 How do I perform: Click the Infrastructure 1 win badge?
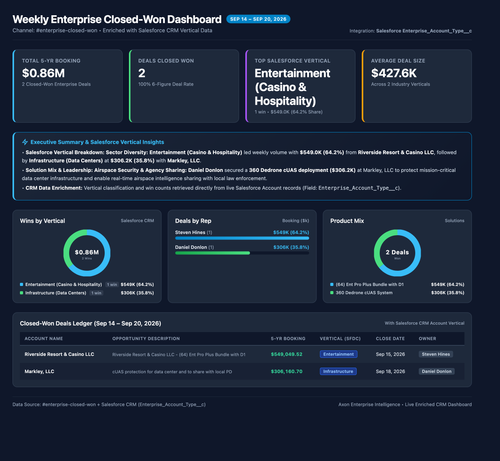pyautogui.click(x=97, y=293)
